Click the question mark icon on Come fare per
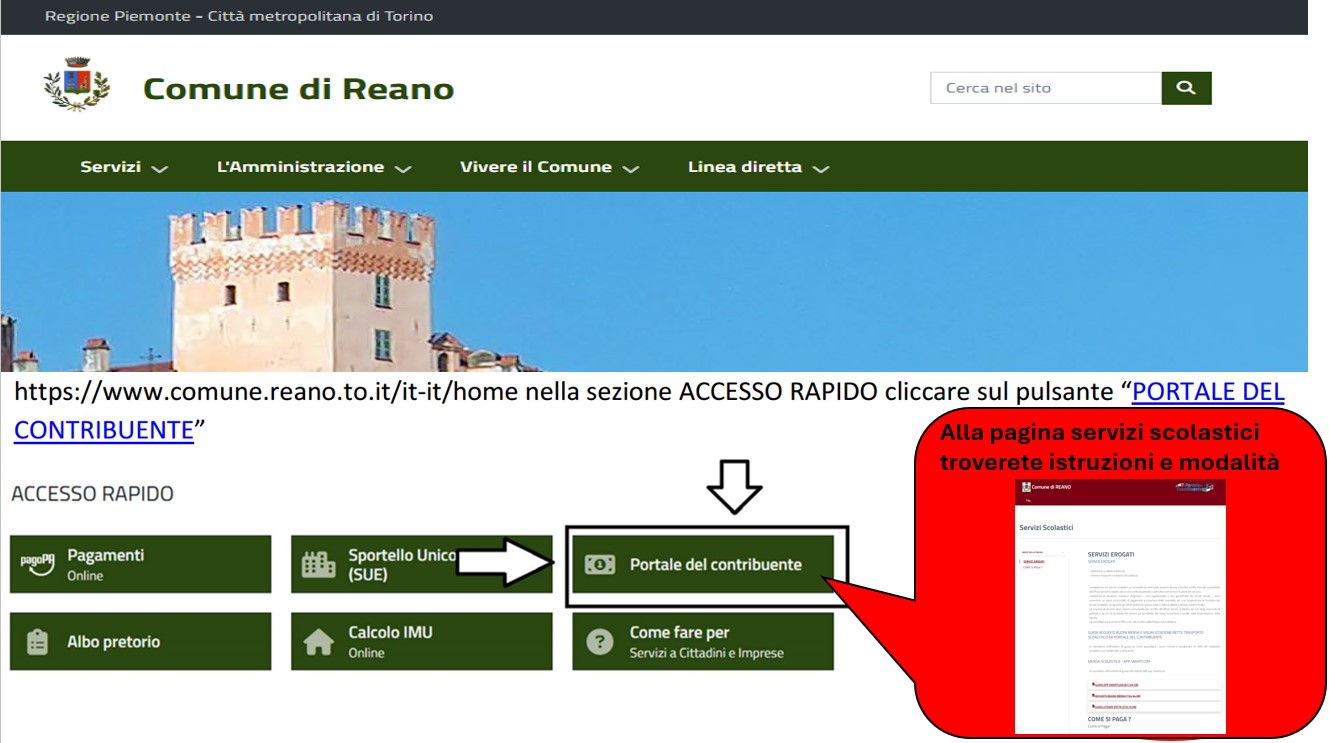 600,642
